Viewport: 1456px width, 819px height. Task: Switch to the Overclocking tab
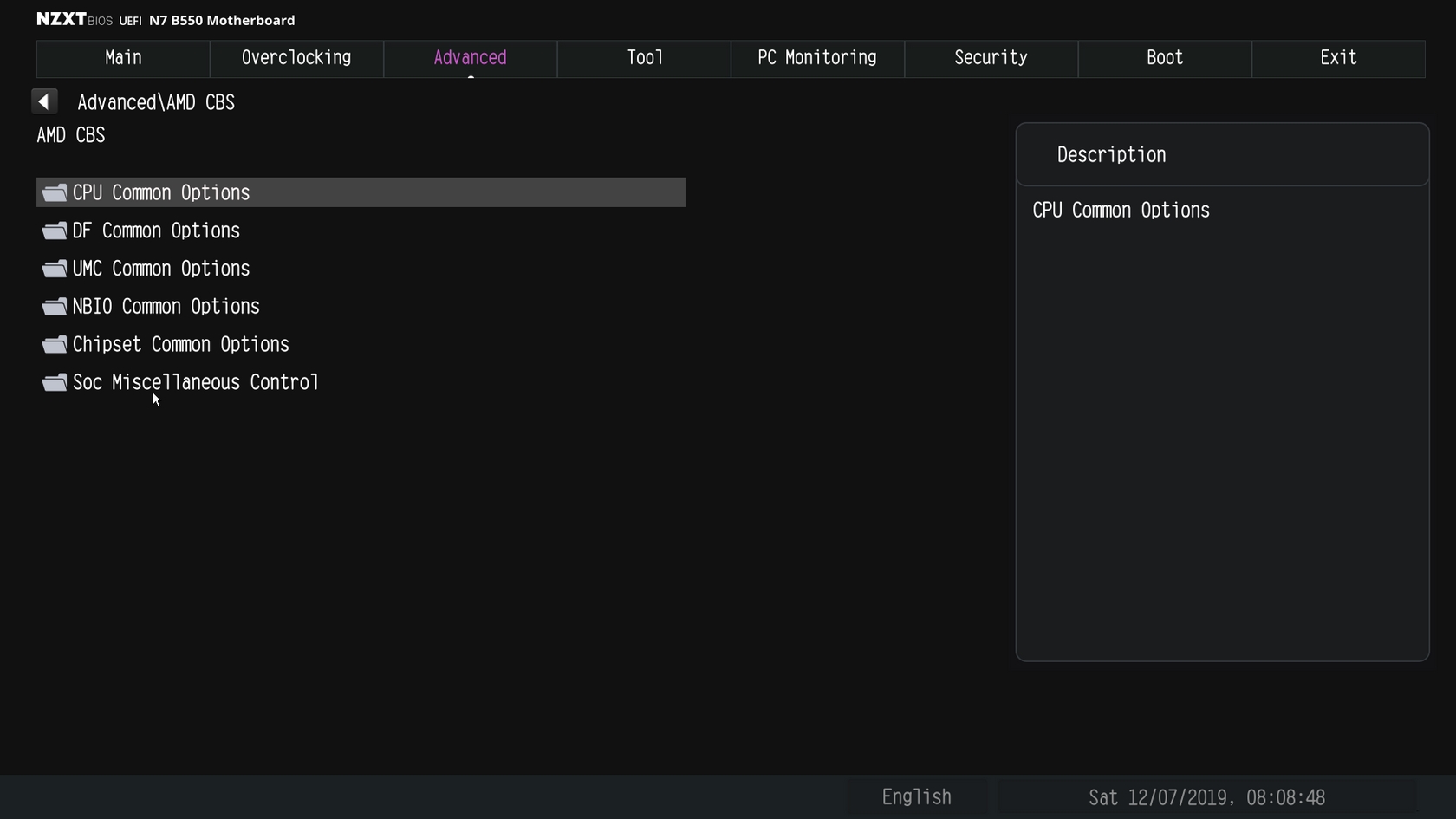pyautogui.click(x=296, y=58)
